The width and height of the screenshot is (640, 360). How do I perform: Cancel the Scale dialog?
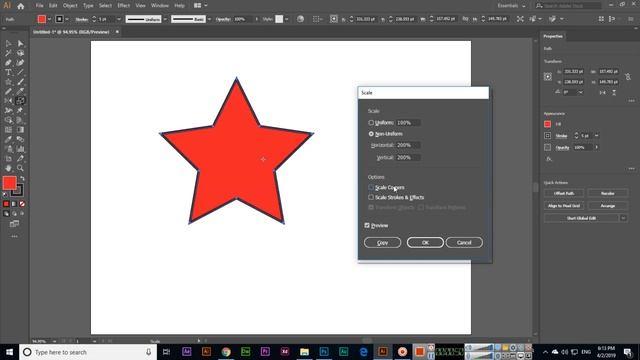point(464,242)
